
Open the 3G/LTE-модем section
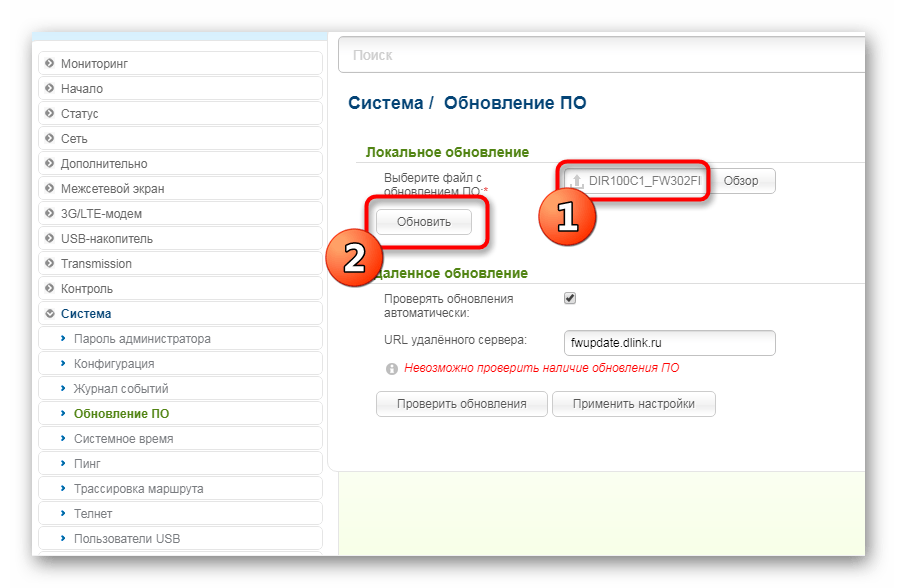coord(101,214)
